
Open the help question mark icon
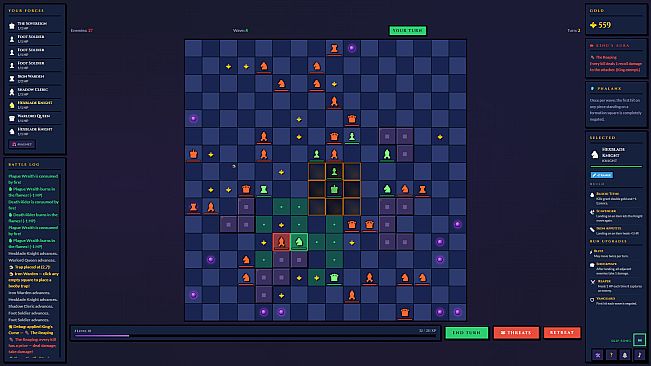pyautogui.click(x=611, y=355)
